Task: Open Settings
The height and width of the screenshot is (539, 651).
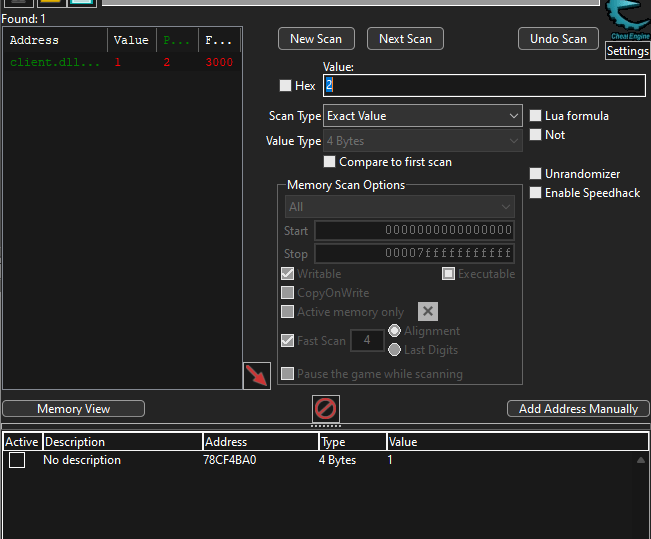Action: (628, 51)
